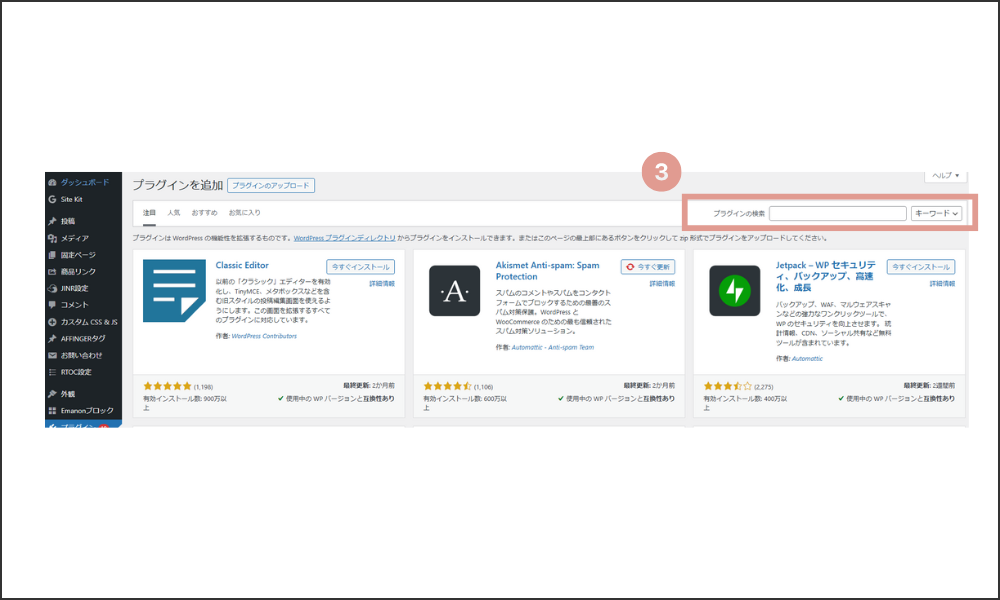
Task: Install Classic Editor with 今すぐインストール
Action: point(360,267)
